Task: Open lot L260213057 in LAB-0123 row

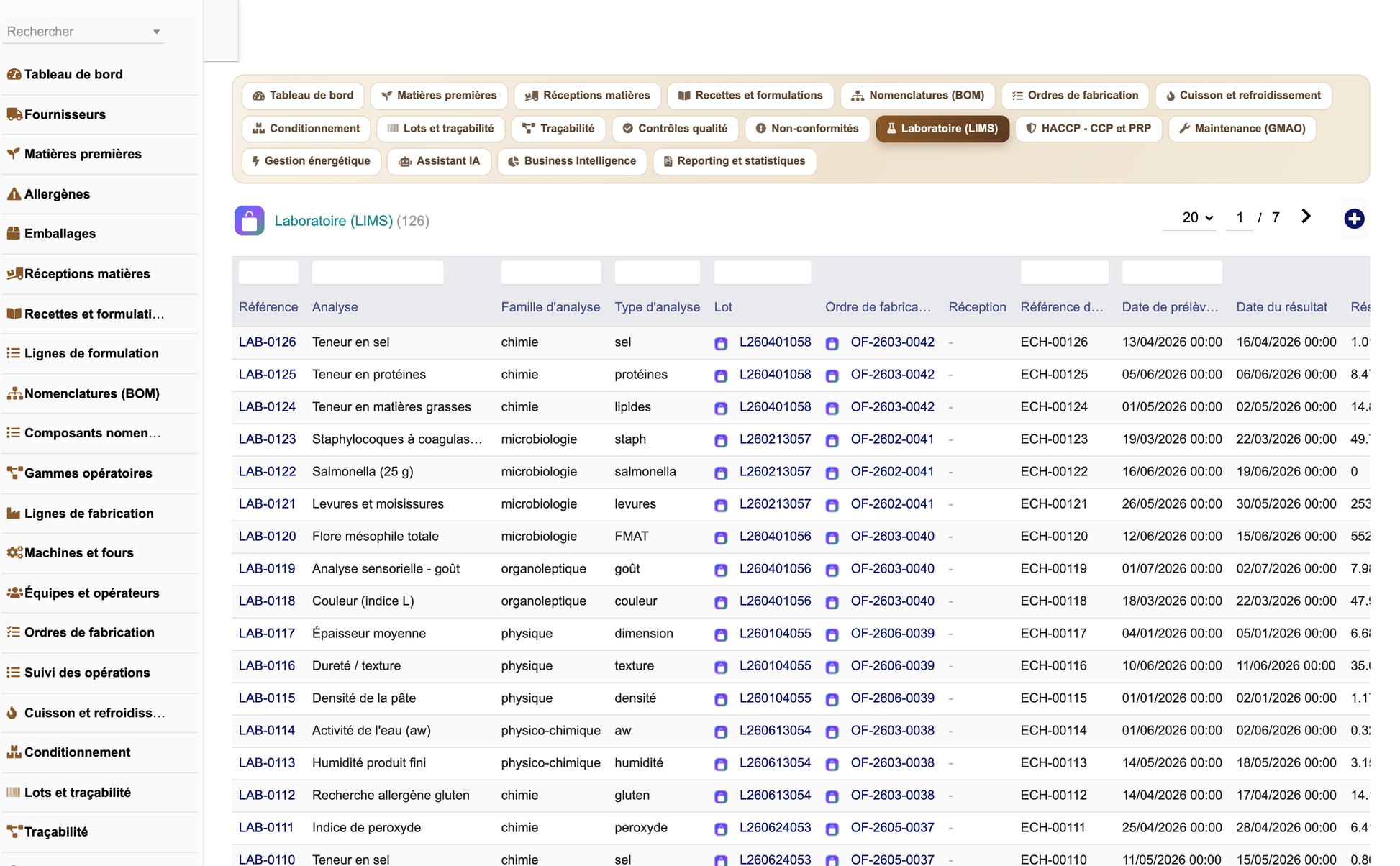Action: click(775, 439)
